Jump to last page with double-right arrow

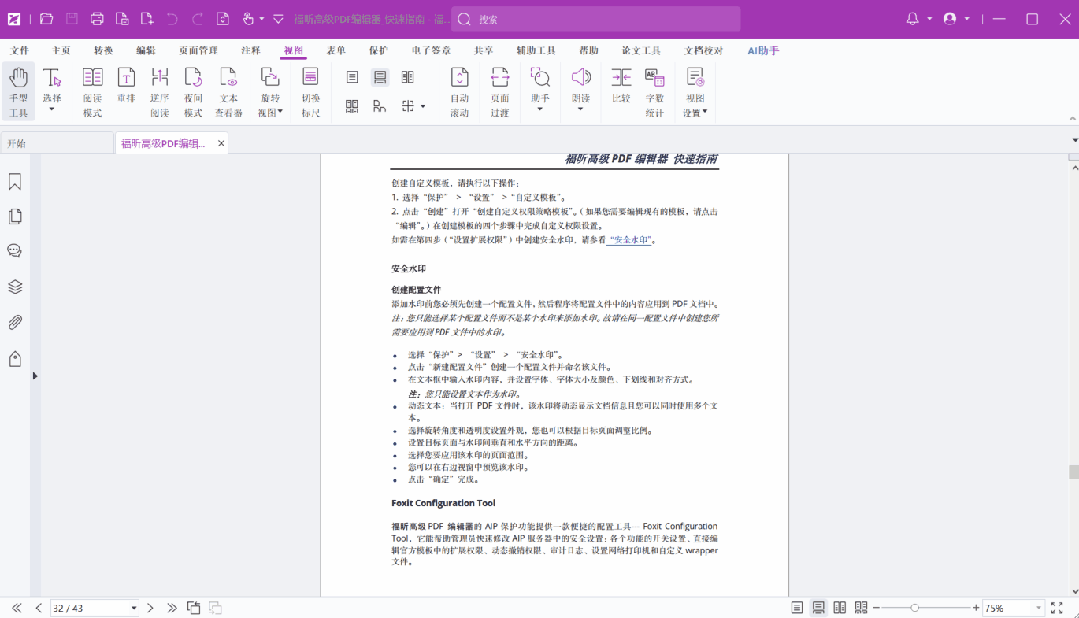click(x=172, y=608)
